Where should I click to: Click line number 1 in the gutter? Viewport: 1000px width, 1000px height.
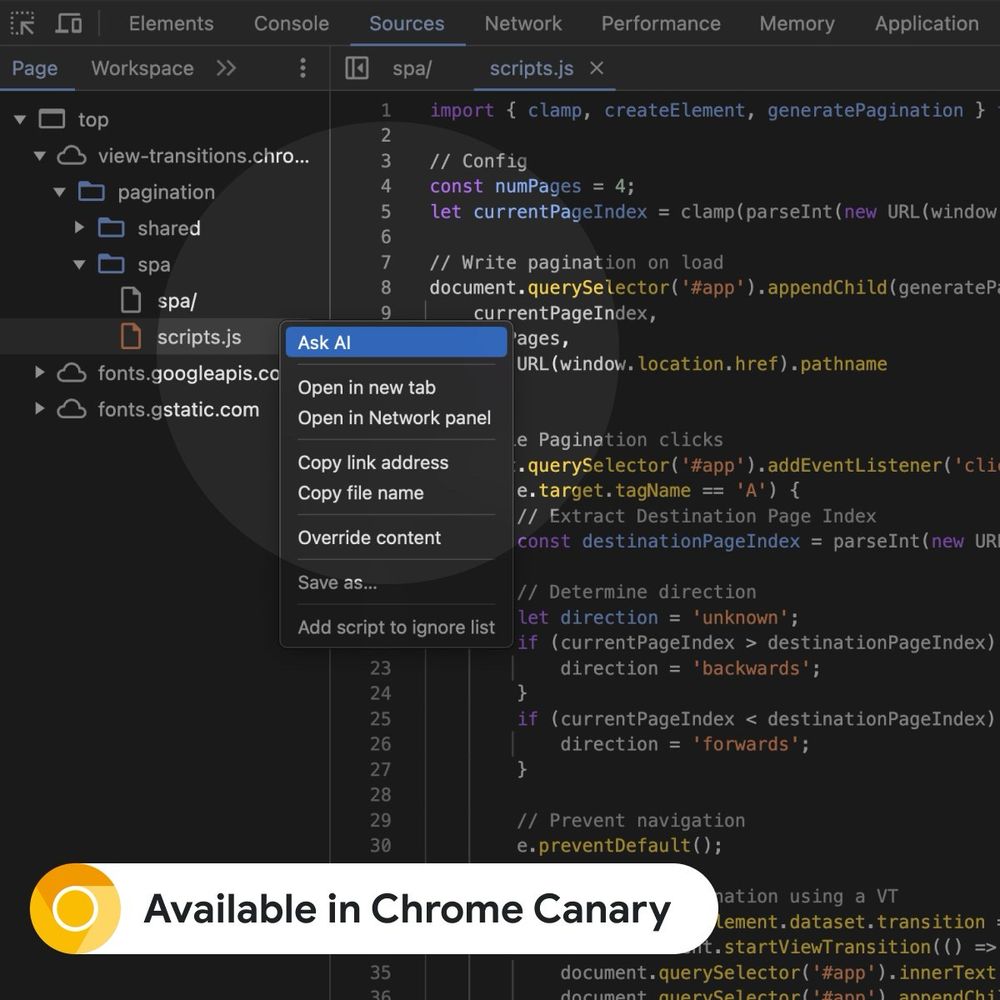386,110
